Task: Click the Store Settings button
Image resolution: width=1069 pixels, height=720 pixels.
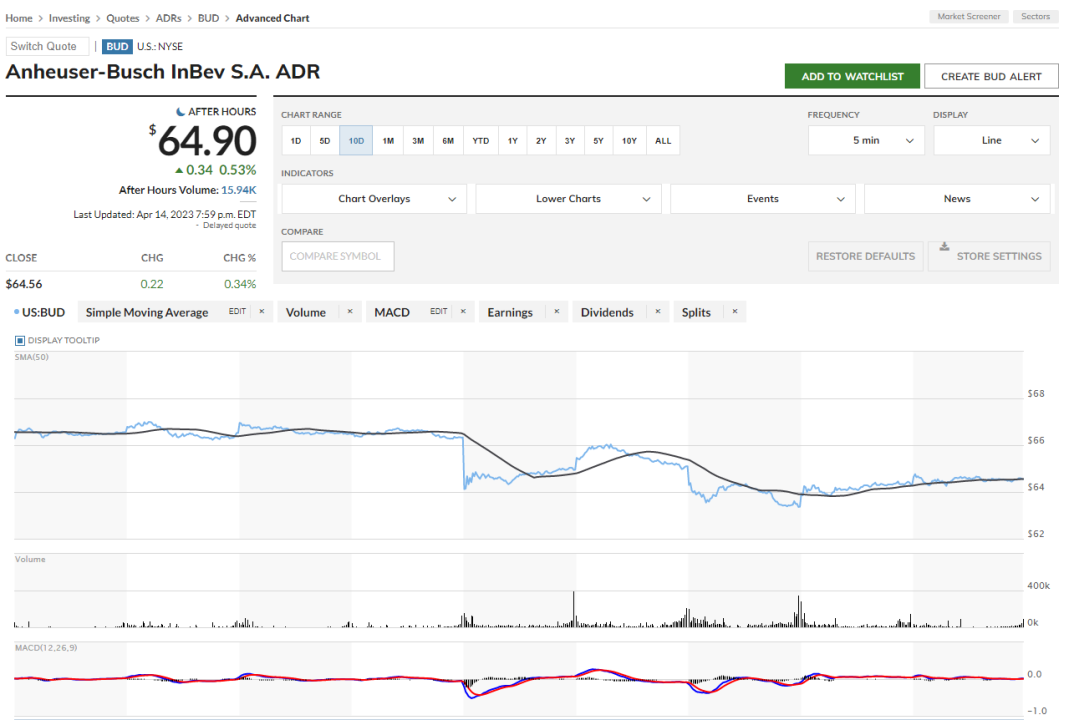Action: (989, 256)
